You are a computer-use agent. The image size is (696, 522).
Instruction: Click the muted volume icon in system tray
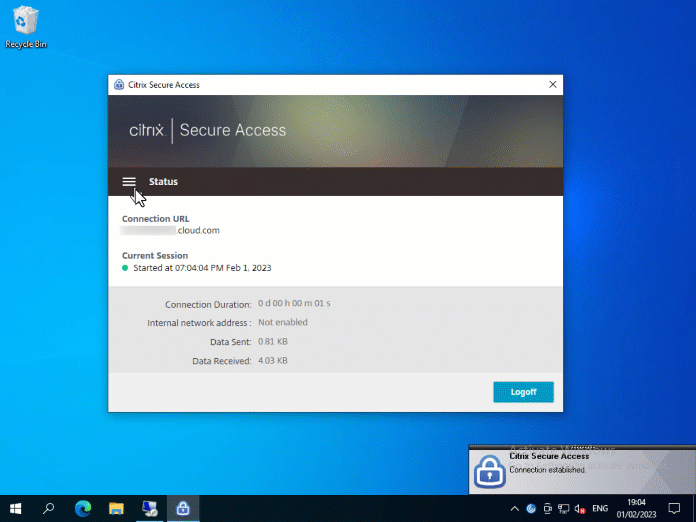[x=578, y=508]
